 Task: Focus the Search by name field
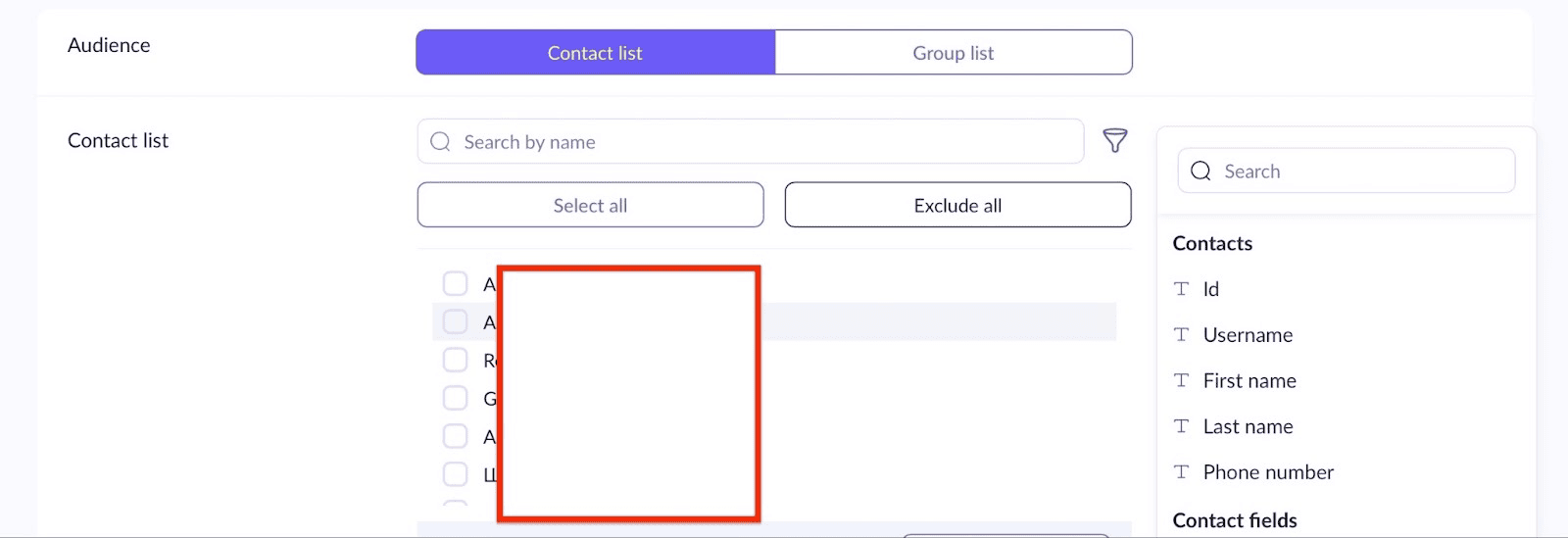click(764, 142)
